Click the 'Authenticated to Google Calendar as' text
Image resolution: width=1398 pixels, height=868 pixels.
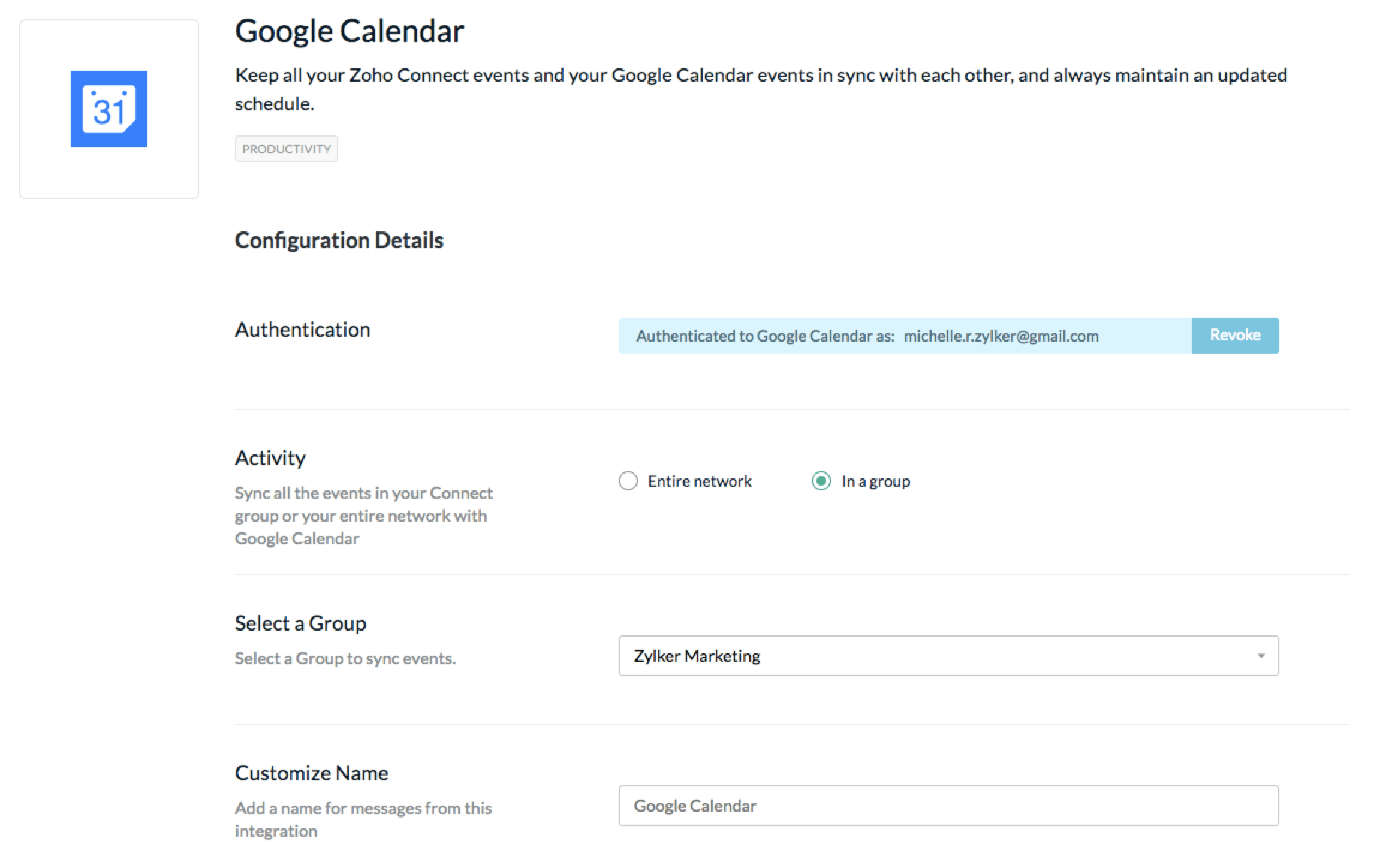[x=765, y=336]
